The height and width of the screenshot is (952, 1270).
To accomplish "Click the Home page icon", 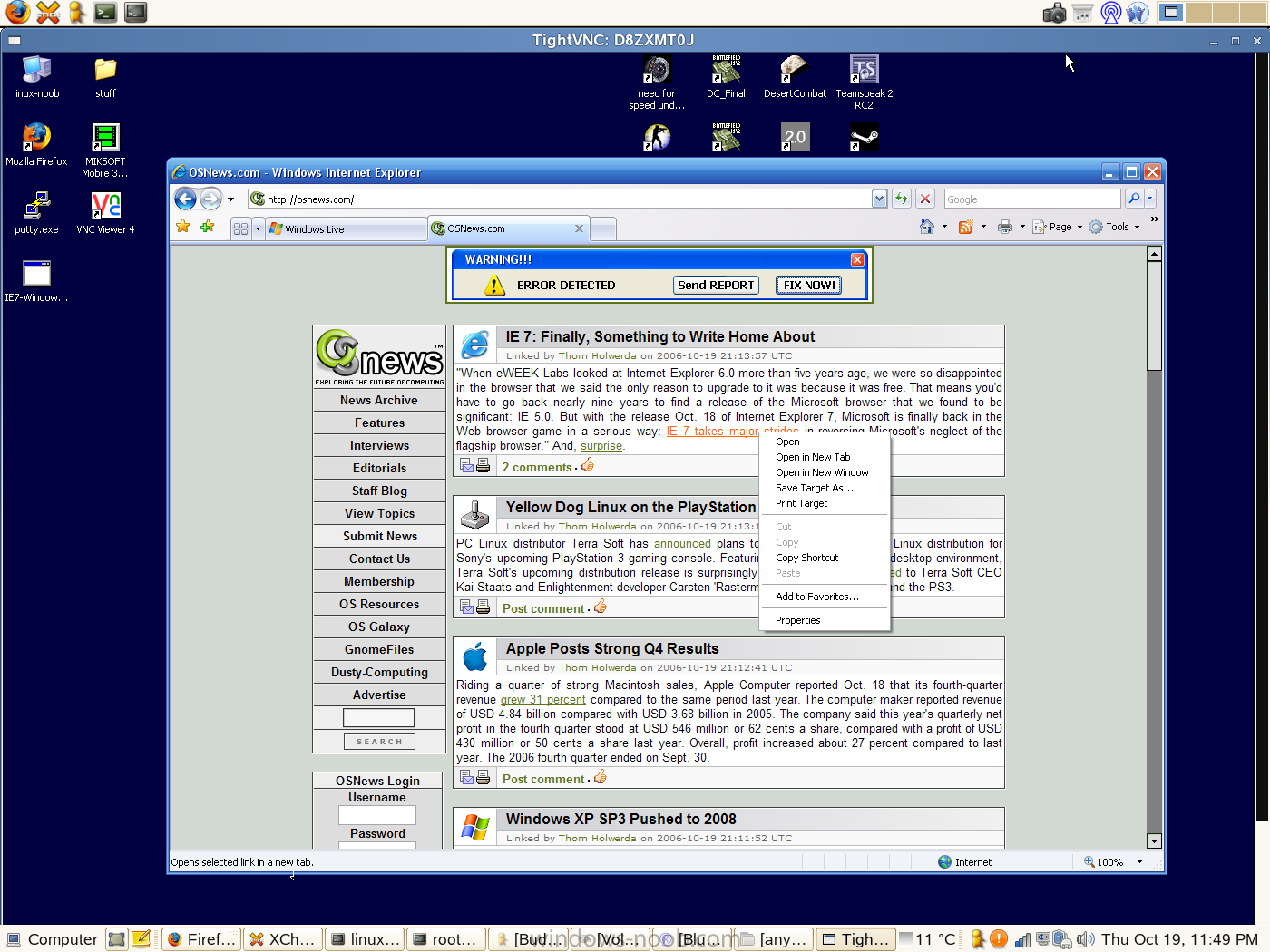I will 927,227.
